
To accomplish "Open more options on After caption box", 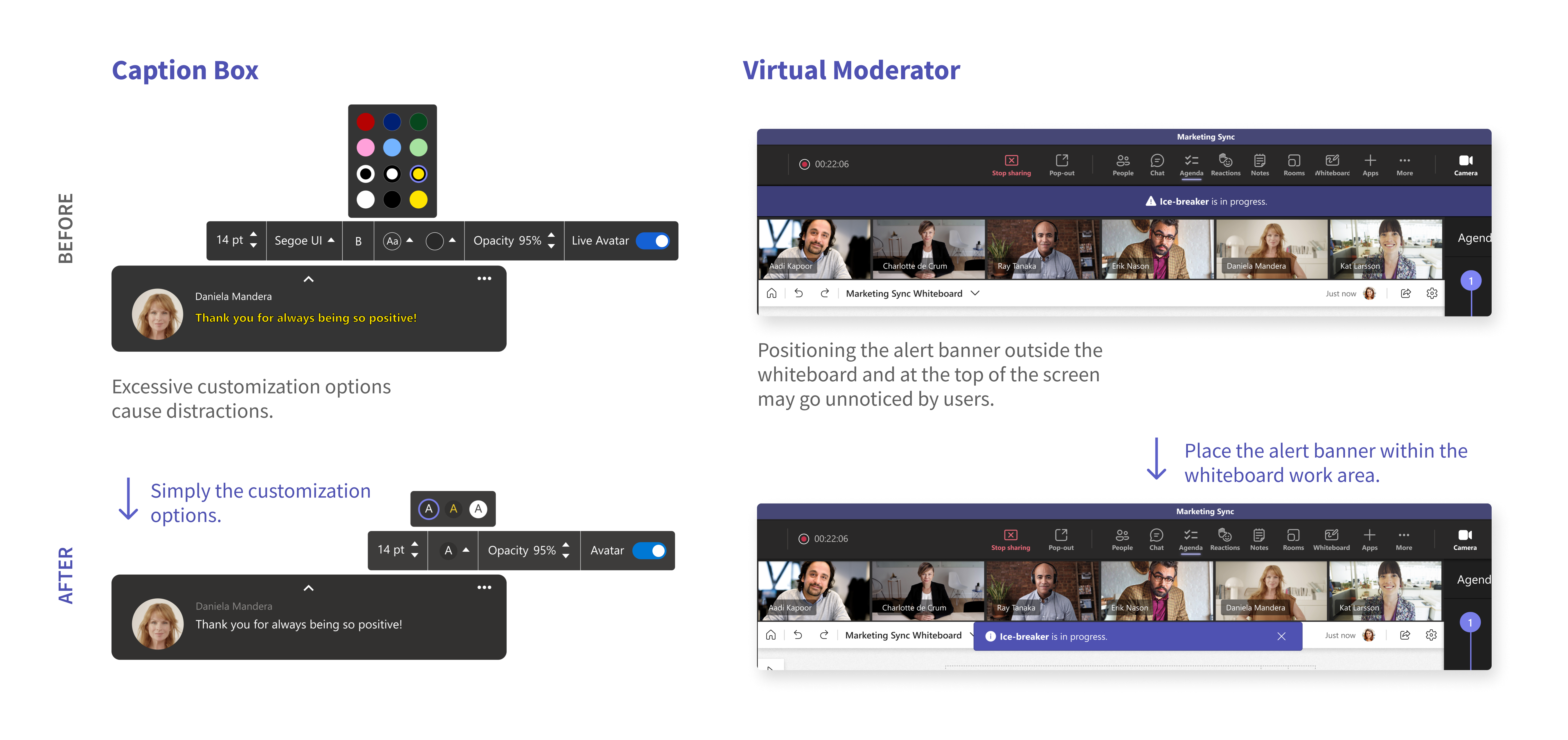I will [485, 588].
